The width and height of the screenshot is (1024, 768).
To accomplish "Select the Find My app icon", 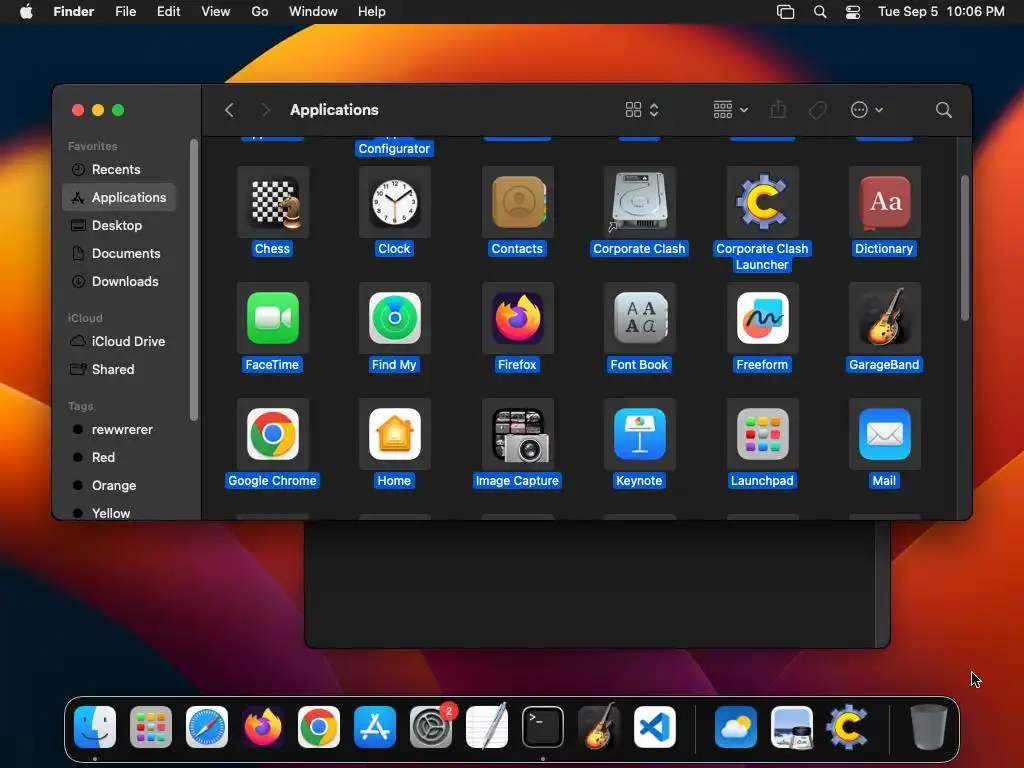I will click(394, 318).
